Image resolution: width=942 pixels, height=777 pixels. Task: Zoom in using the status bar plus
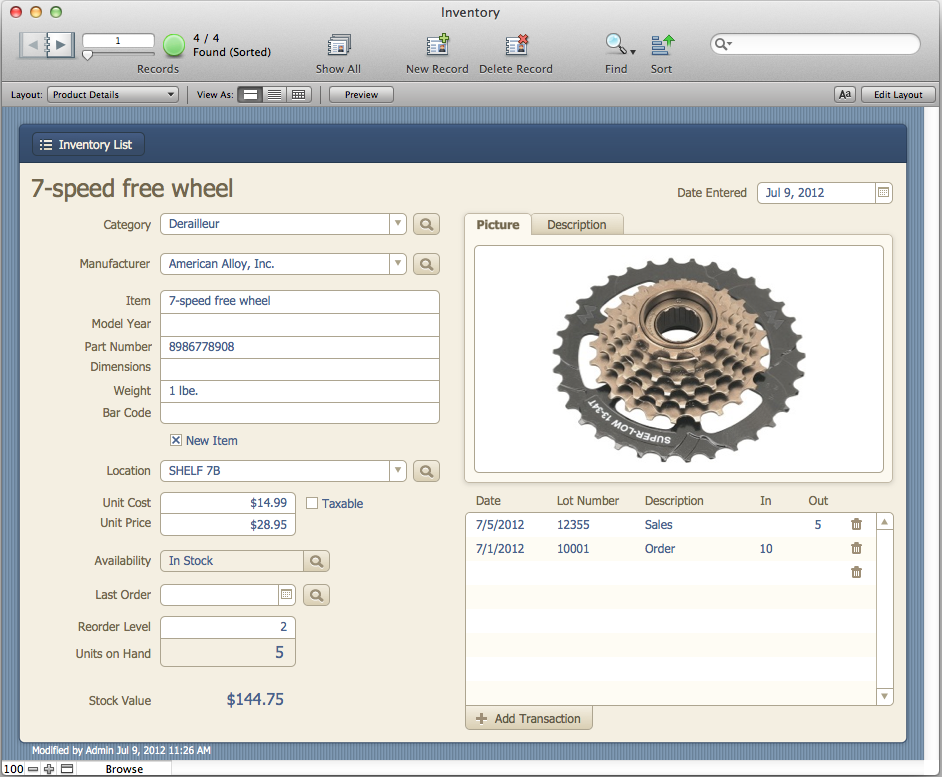[x=49, y=769]
